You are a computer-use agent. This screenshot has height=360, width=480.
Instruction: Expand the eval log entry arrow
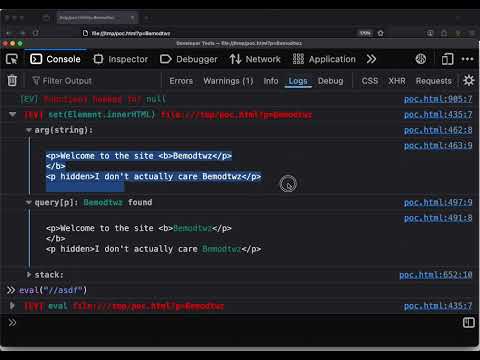tap(12, 305)
